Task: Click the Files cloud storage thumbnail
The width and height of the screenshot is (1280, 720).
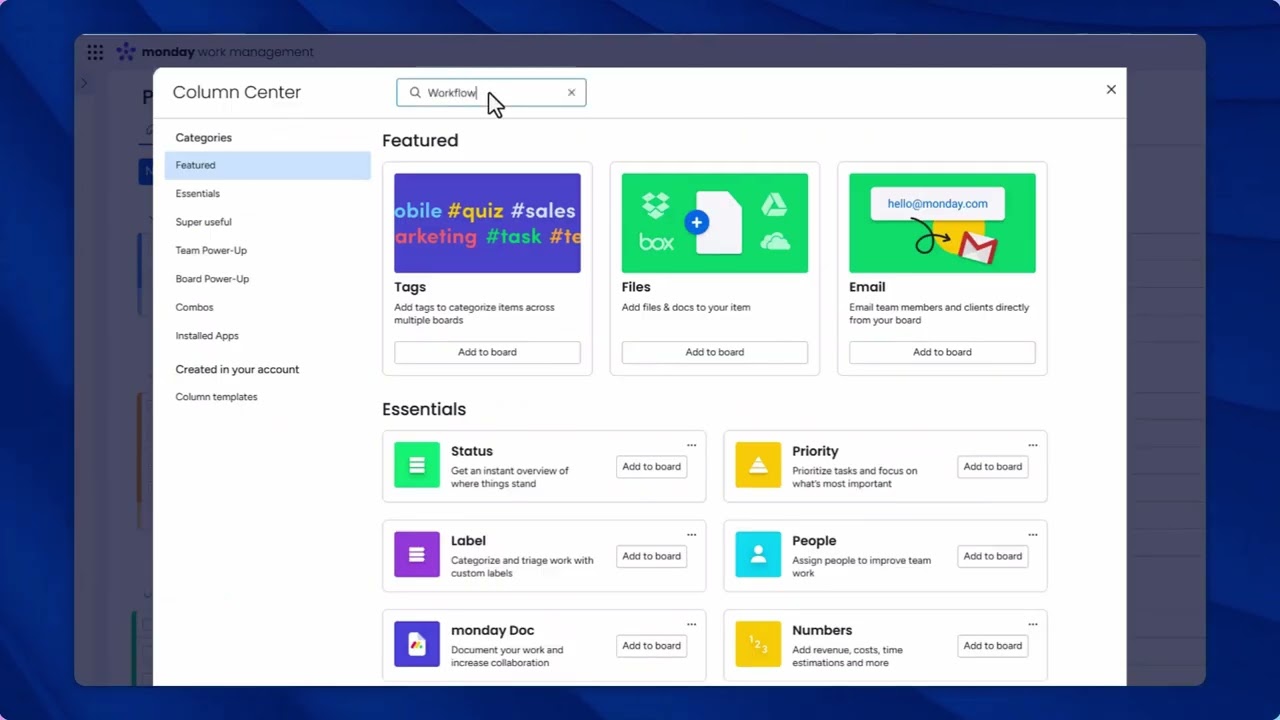Action: (x=715, y=223)
